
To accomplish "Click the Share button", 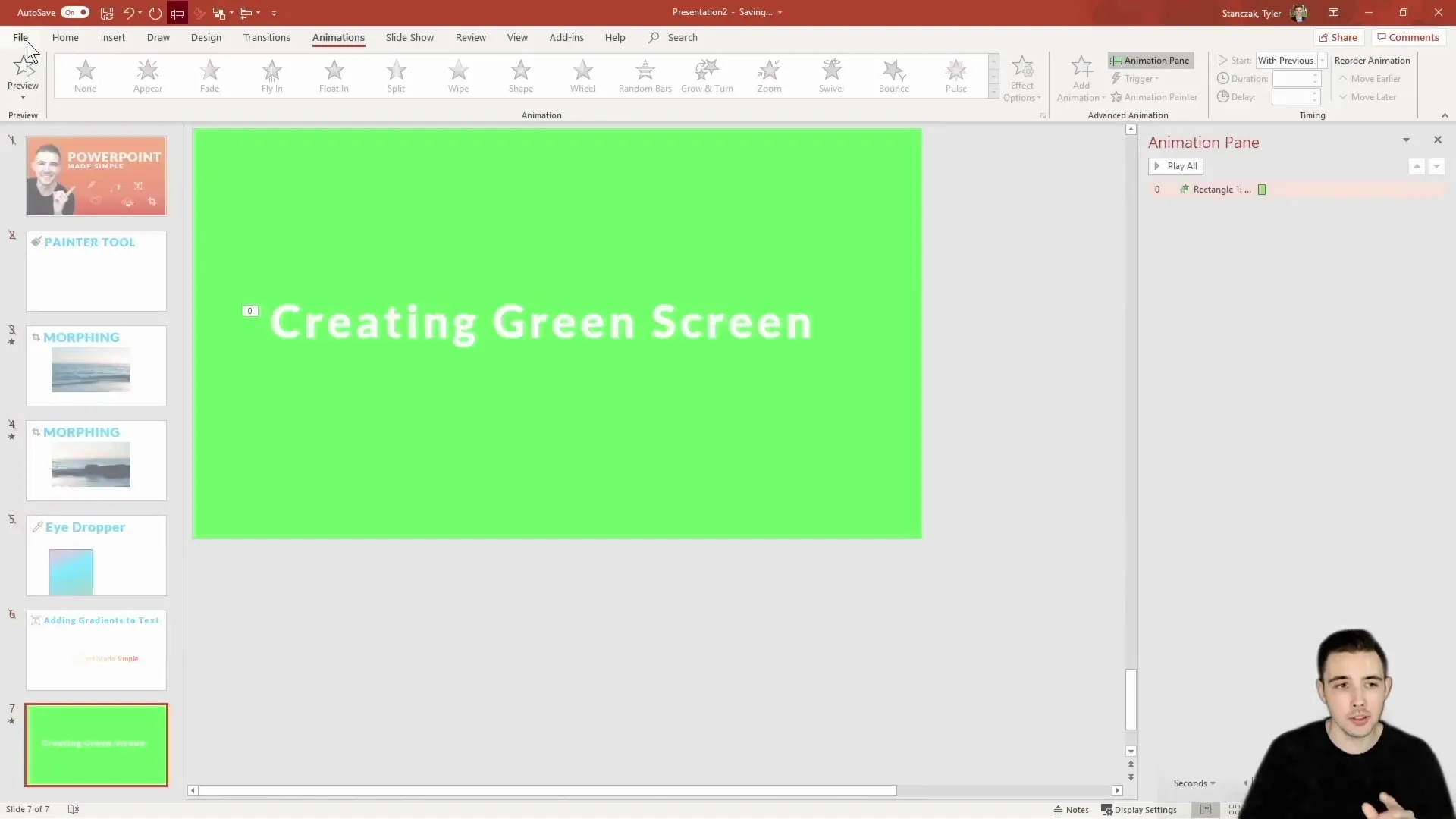I will (x=1338, y=37).
